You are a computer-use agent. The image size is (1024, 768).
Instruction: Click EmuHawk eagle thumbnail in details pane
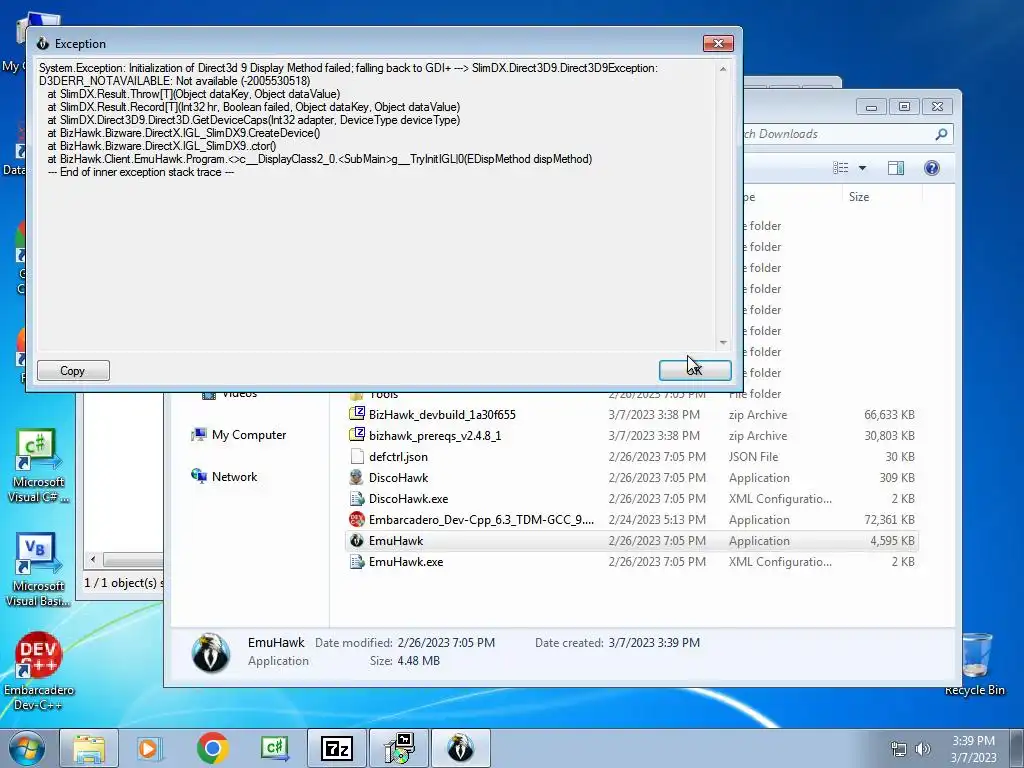click(211, 652)
